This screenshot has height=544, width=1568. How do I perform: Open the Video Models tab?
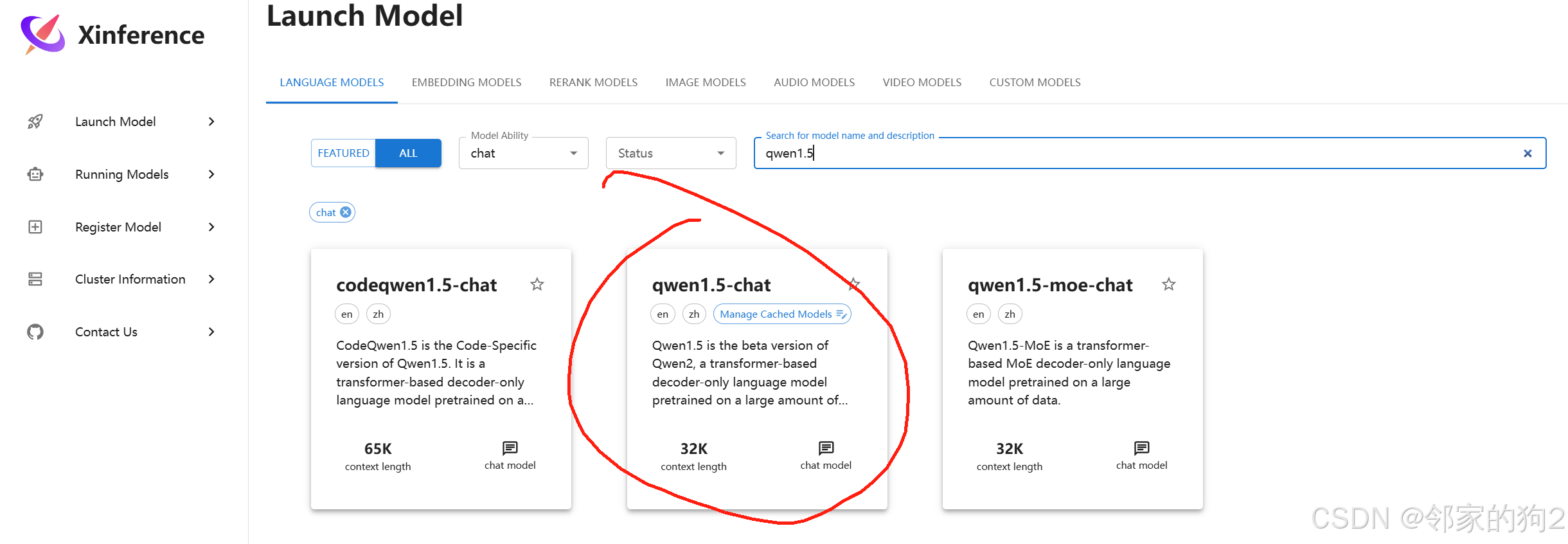(x=922, y=82)
